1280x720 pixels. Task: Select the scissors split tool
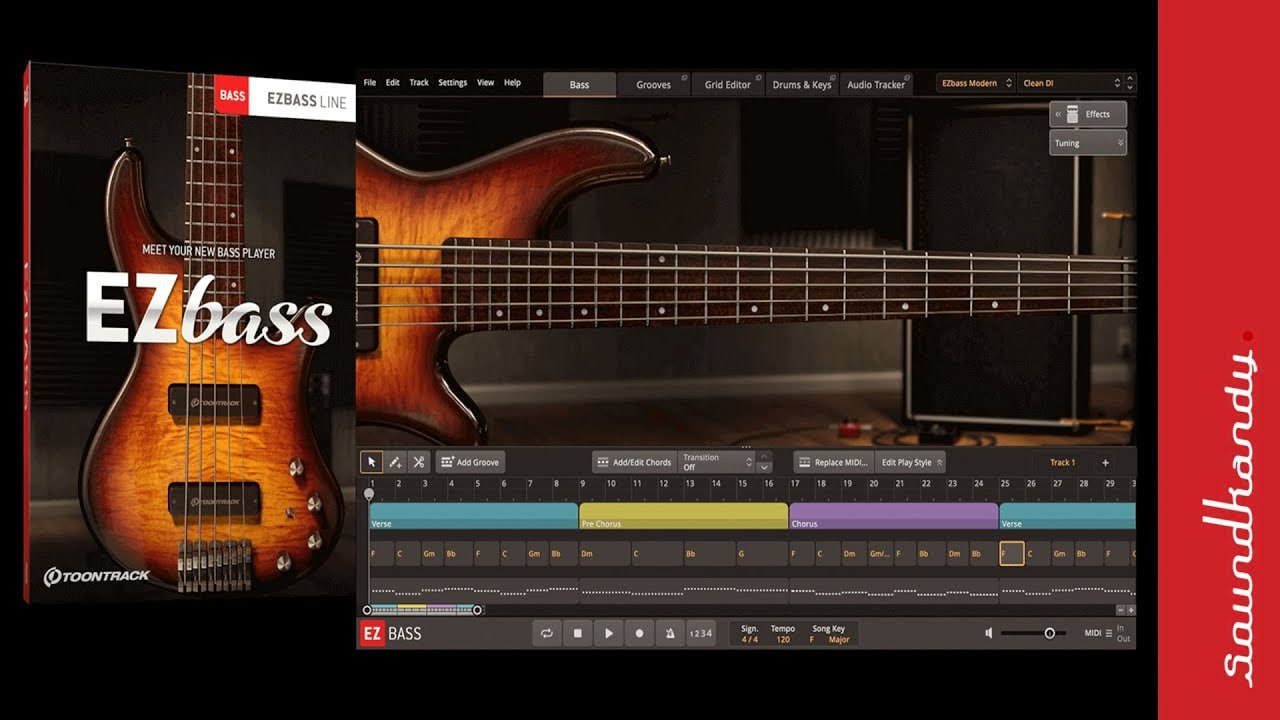pos(418,462)
